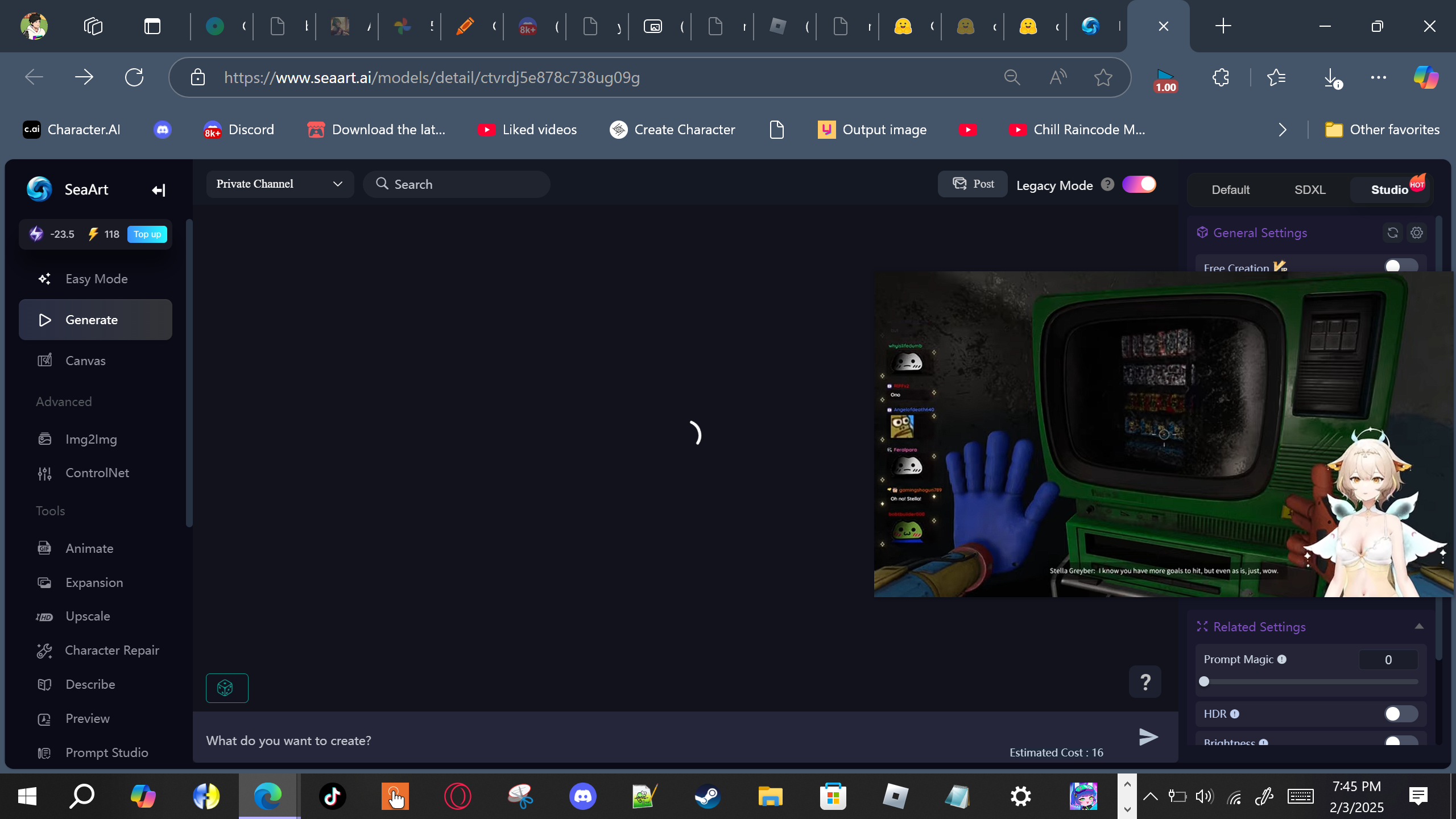Click the address bar zoom icon
Image resolution: width=1456 pixels, height=819 pixels.
(1012, 77)
